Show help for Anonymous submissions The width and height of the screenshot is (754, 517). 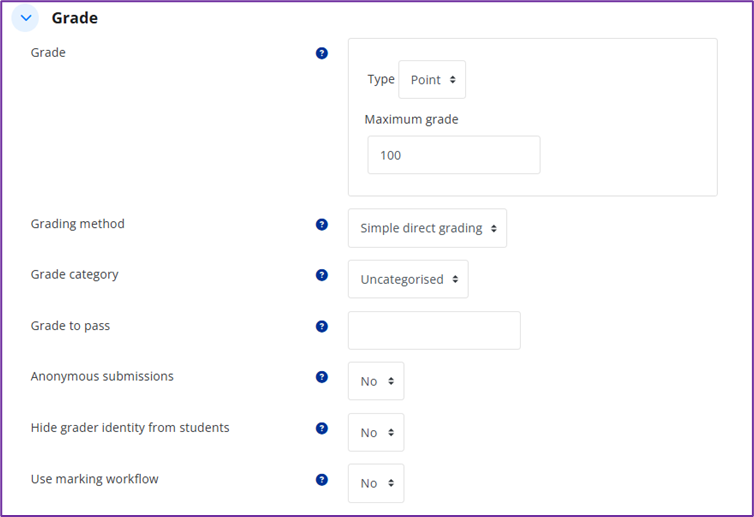click(322, 377)
